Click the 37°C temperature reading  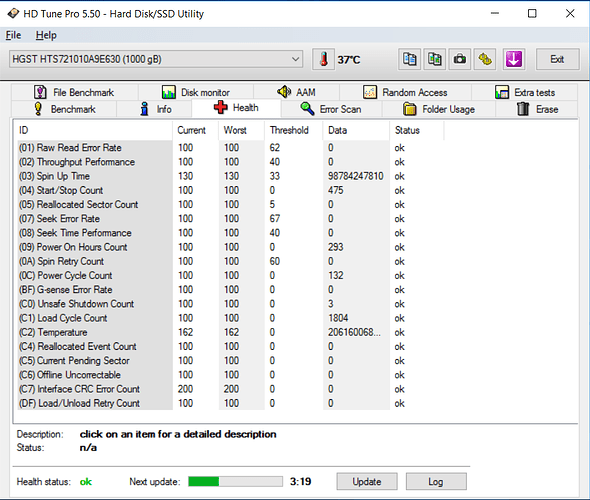(x=349, y=60)
